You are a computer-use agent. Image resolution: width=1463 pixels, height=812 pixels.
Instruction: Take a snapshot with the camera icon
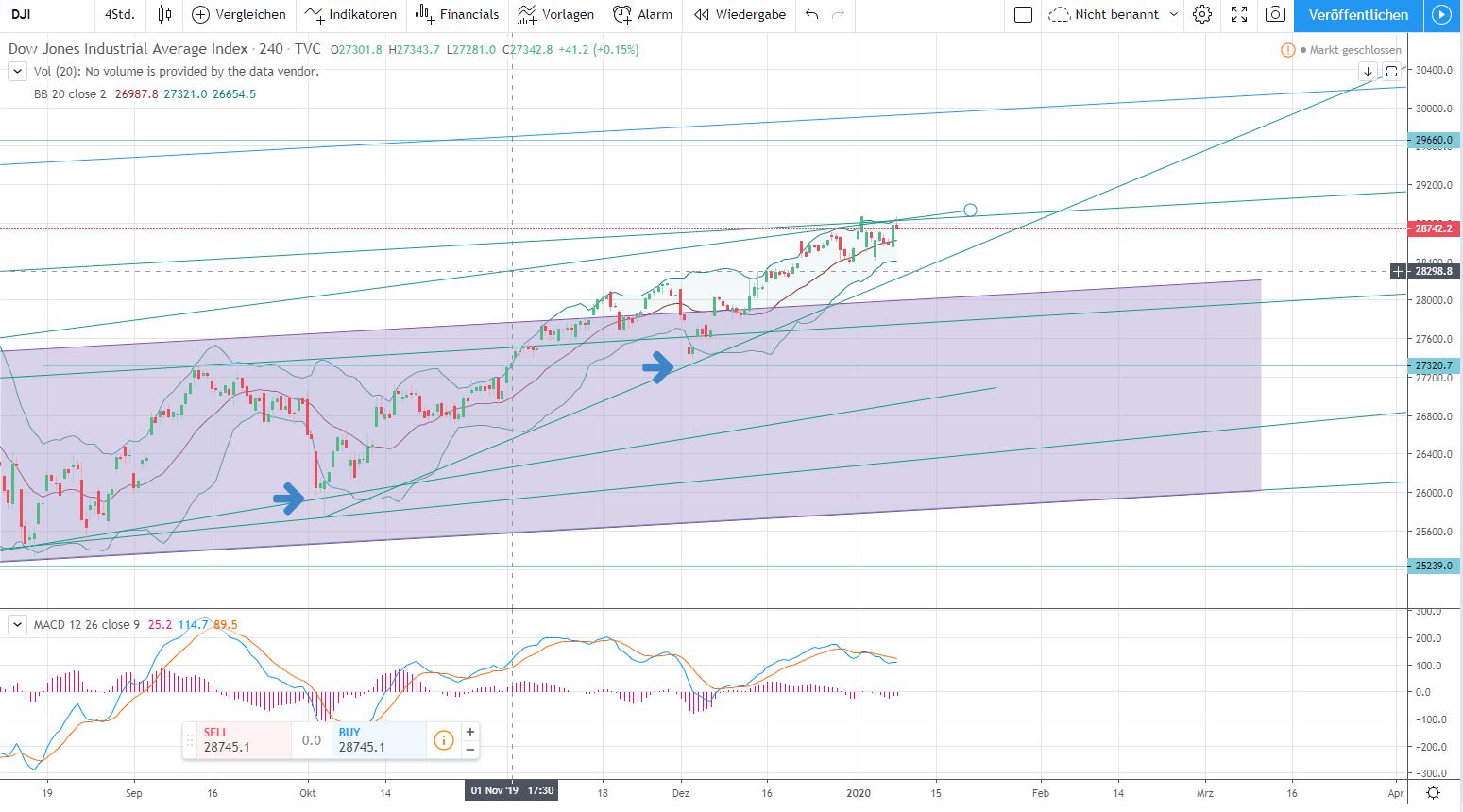[x=1275, y=14]
